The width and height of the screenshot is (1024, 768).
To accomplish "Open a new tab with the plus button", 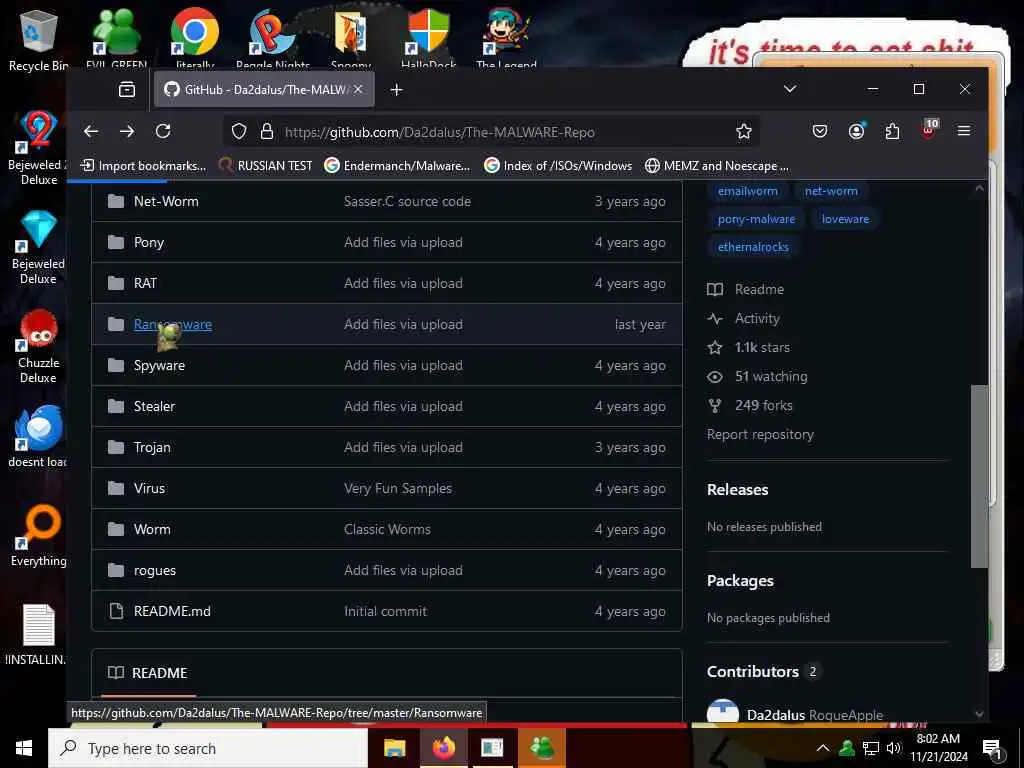I will coord(396,89).
